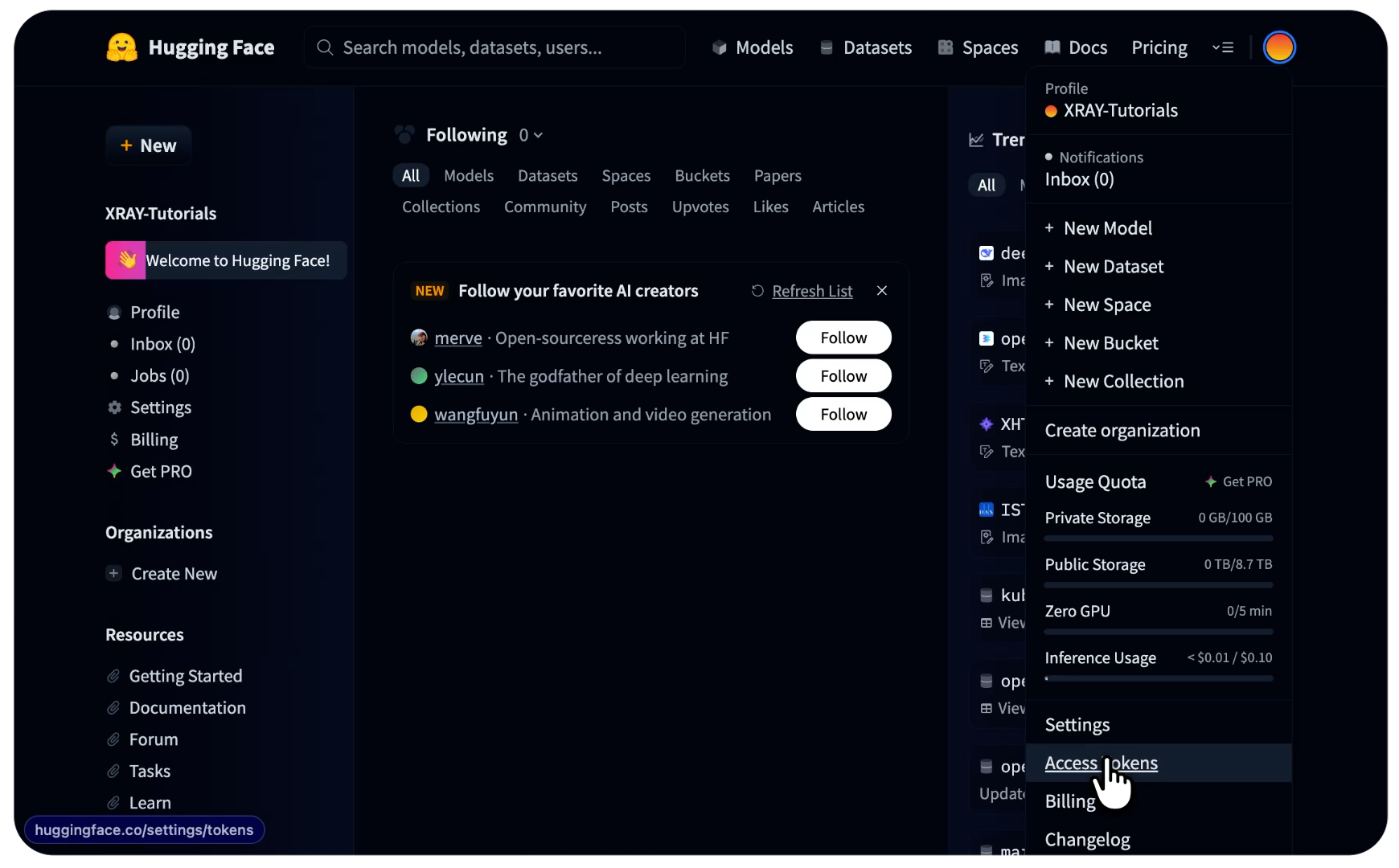Open the New button menu

click(x=148, y=145)
